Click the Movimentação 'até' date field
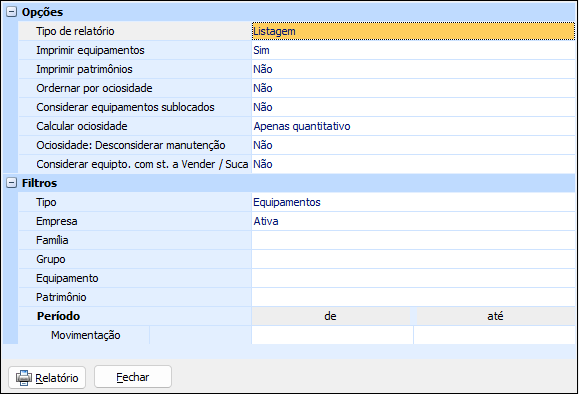Image resolution: width=579 pixels, height=394 pixels. point(494,335)
